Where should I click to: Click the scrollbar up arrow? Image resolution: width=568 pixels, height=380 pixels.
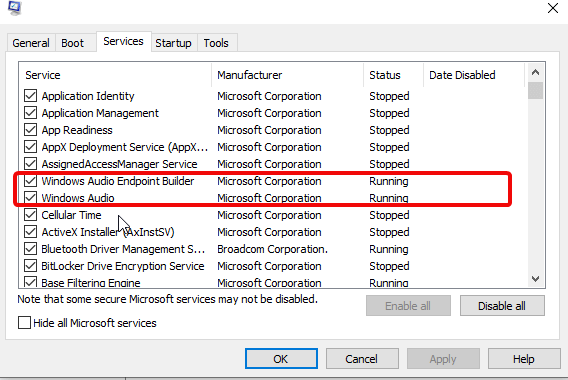point(535,72)
